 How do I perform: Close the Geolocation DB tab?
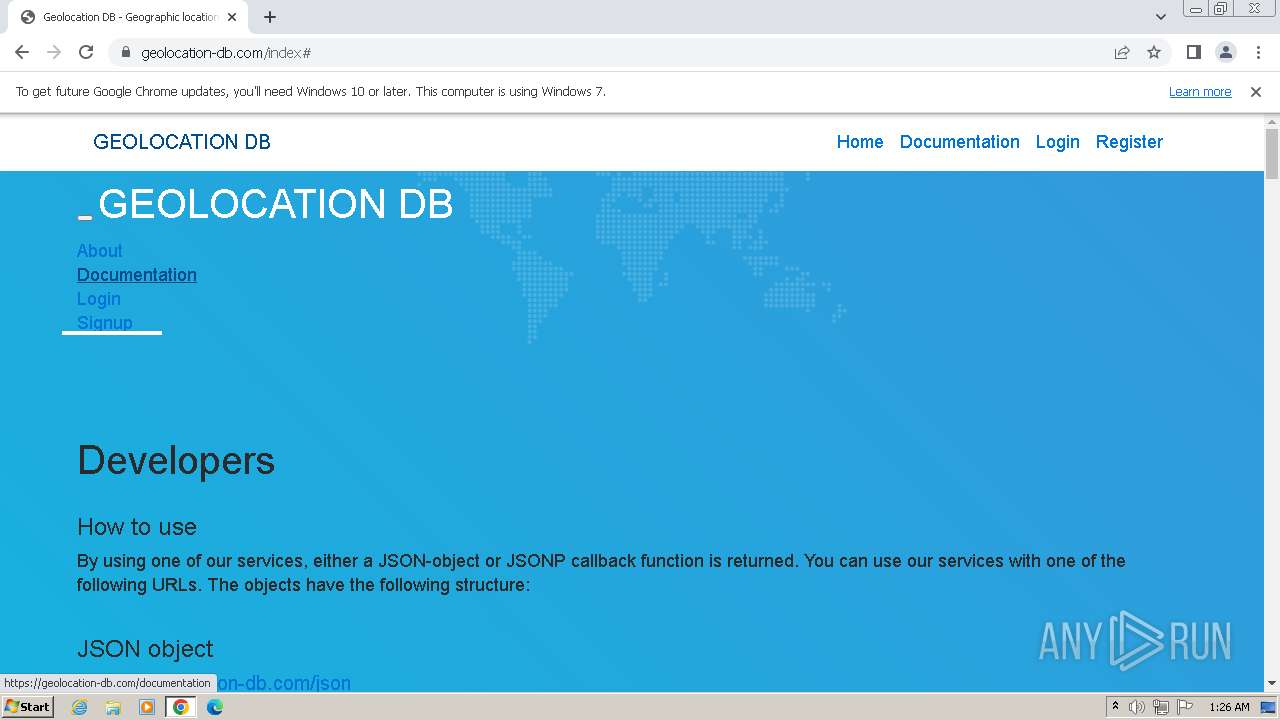pyautogui.click(x=232, y=17)
